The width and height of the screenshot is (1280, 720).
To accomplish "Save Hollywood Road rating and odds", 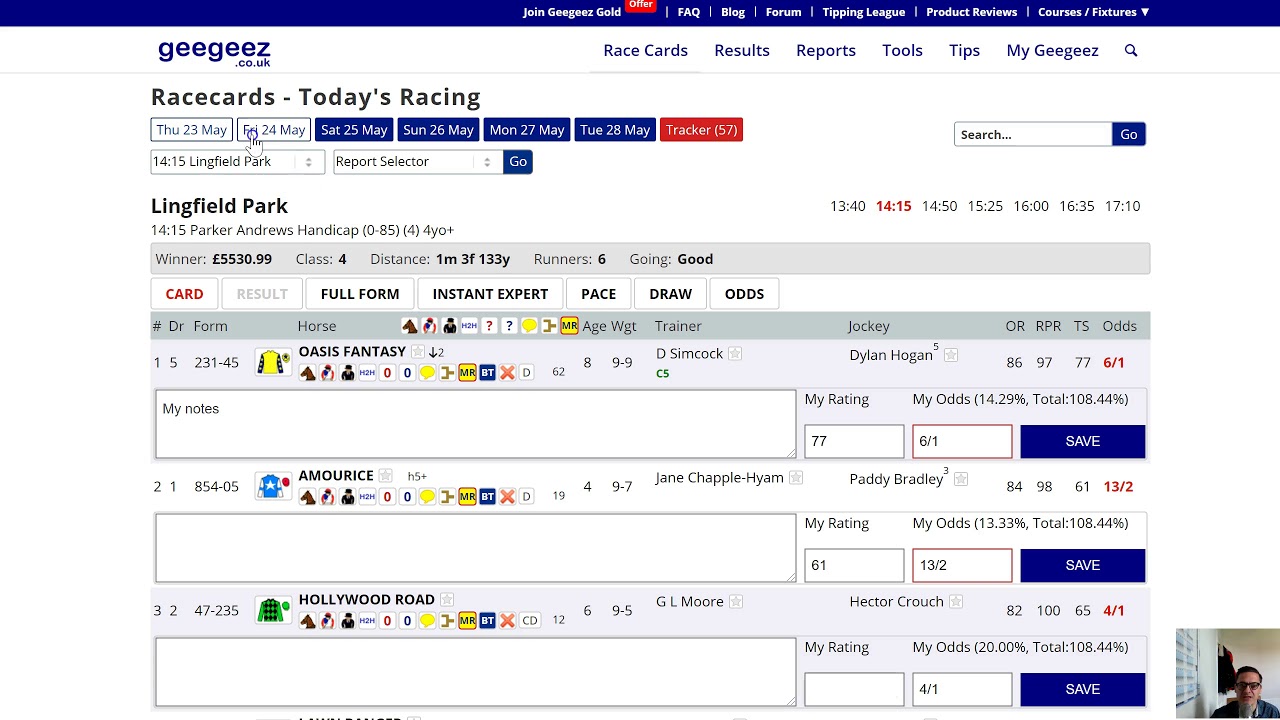I will pyautogui.click(x=1082, y=689).
